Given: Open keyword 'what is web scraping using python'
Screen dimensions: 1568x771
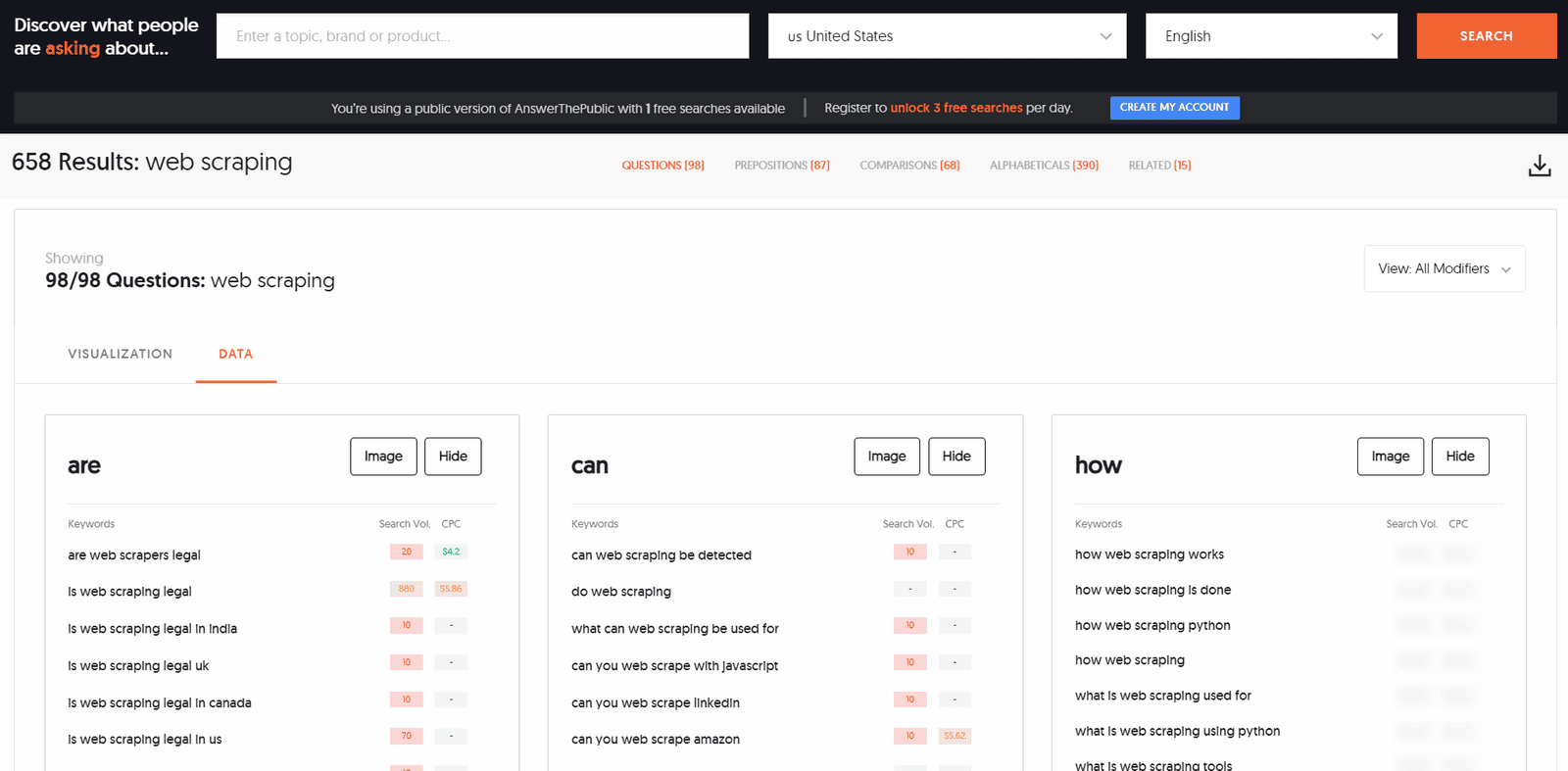Looking at the screenshot, I should tap(1178, 731).
